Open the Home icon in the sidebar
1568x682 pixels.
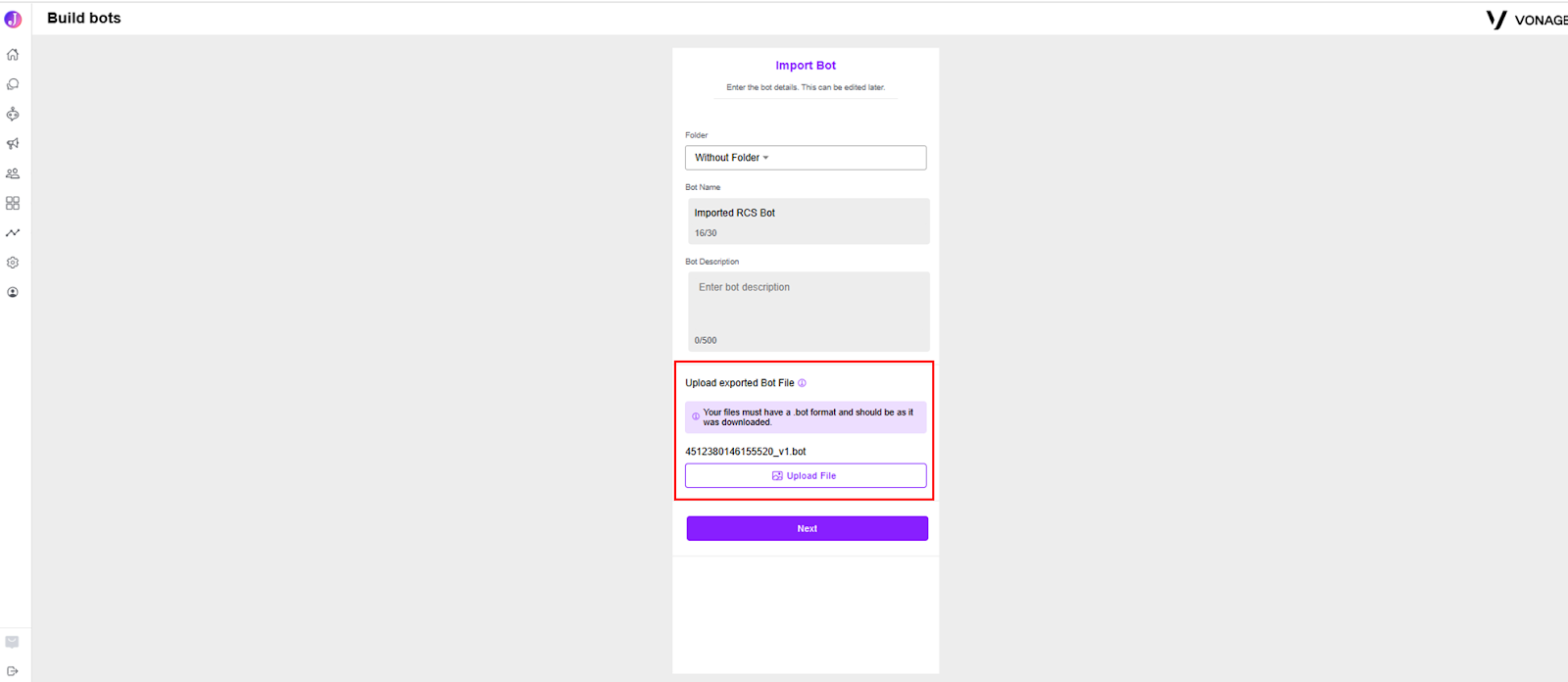click(x=13, y=55)
